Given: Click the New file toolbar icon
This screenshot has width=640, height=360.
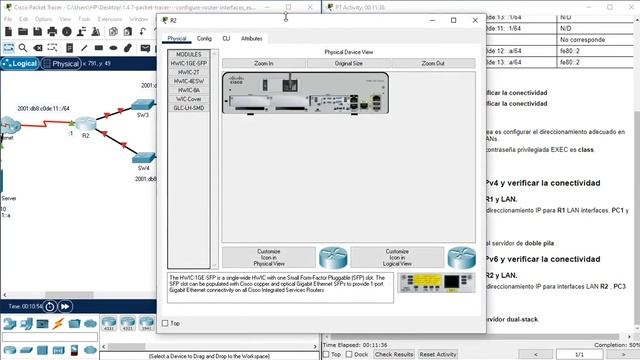Looking at the screenshot, I should (8, 31).
